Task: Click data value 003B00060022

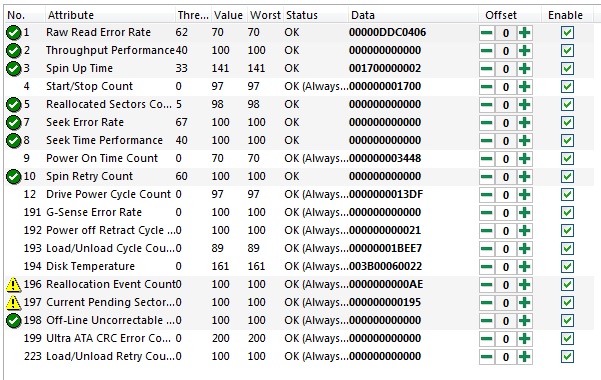Action: tap(385, 266)
